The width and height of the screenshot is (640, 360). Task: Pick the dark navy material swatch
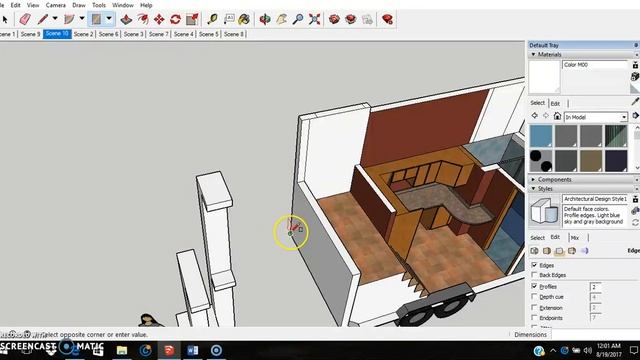pyautogui.click(x=616, y=161)
